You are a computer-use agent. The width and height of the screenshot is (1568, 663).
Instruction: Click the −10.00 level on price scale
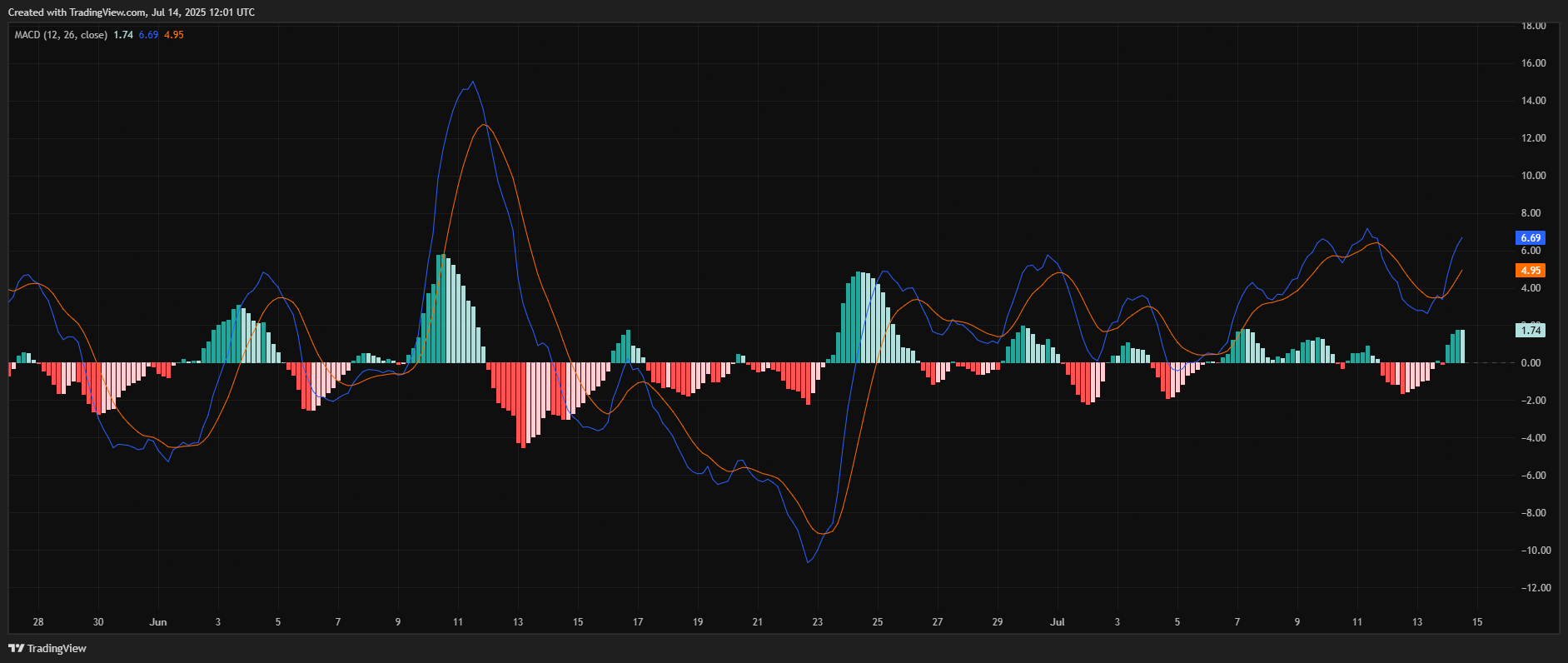(1533, 551)
